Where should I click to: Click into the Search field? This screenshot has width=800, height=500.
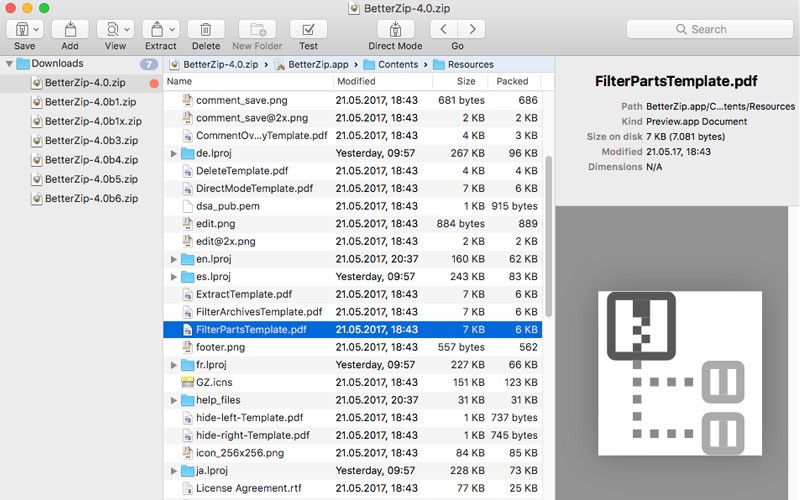click(x=709, y=30)
